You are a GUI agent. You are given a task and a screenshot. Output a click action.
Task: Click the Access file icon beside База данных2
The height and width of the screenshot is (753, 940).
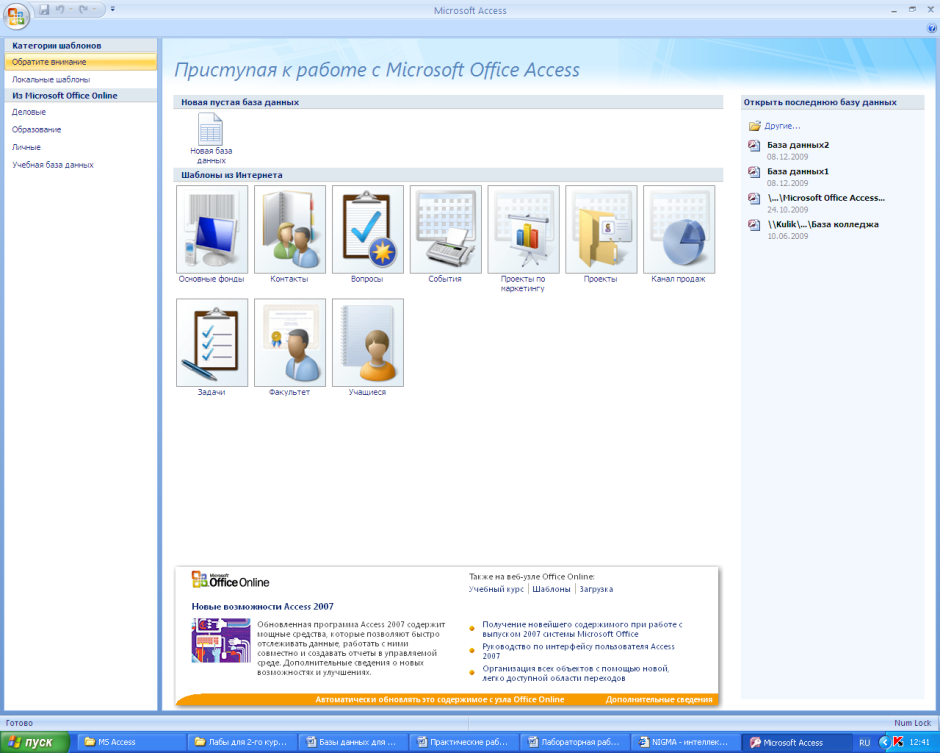tap(754, 146)
